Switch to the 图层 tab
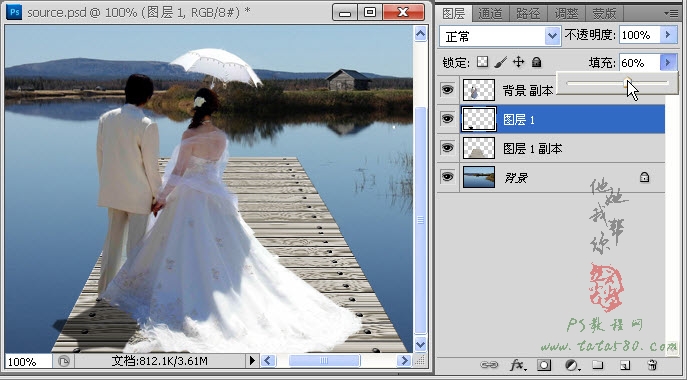This screenshot has width=687, height=380. tap(453, 14)
